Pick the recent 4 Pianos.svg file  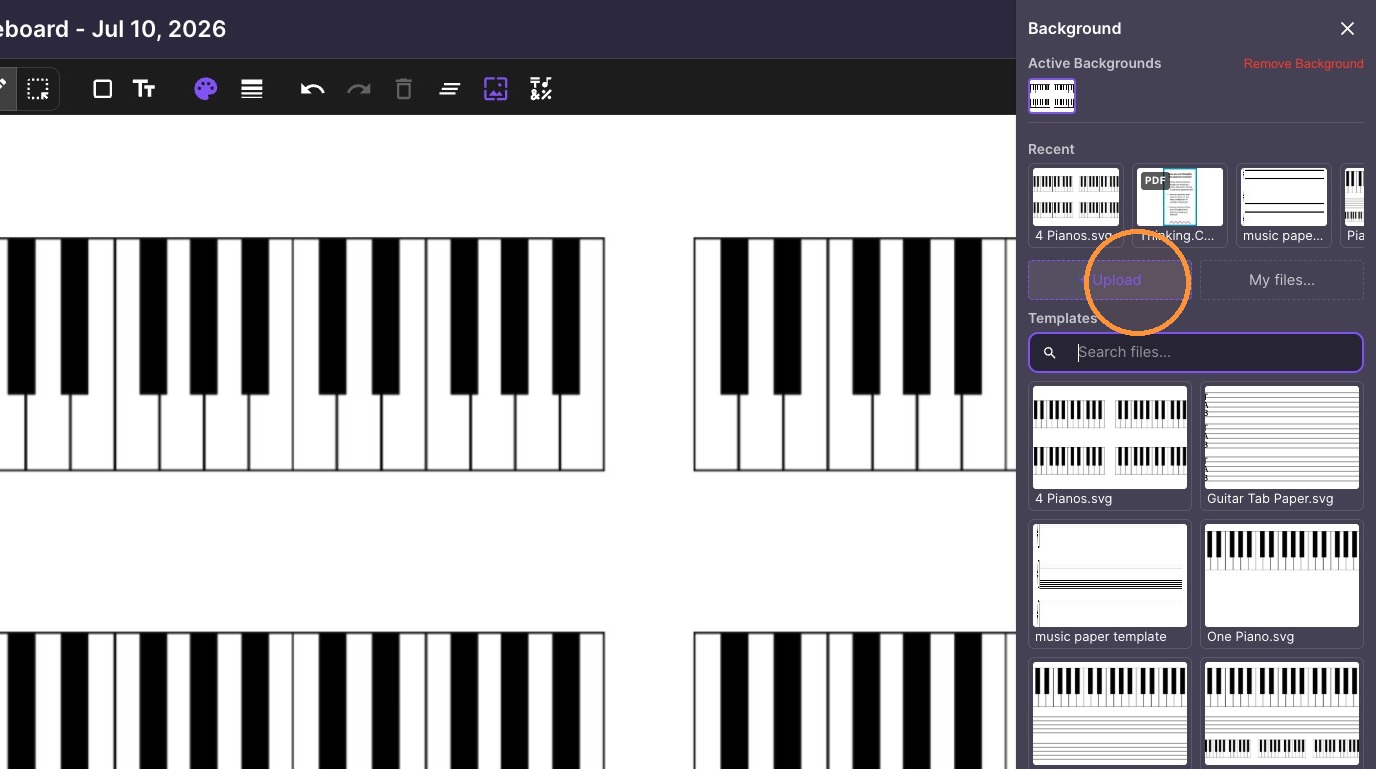pos(1076,206)
